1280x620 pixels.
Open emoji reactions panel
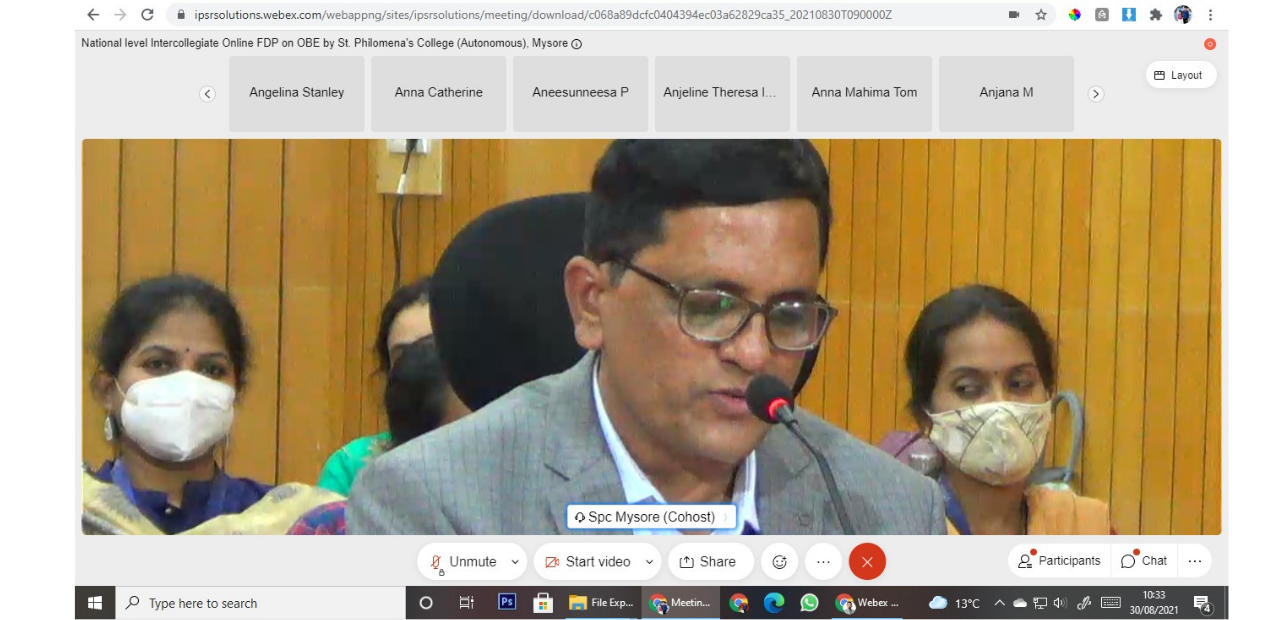click(x=780, y=562)
